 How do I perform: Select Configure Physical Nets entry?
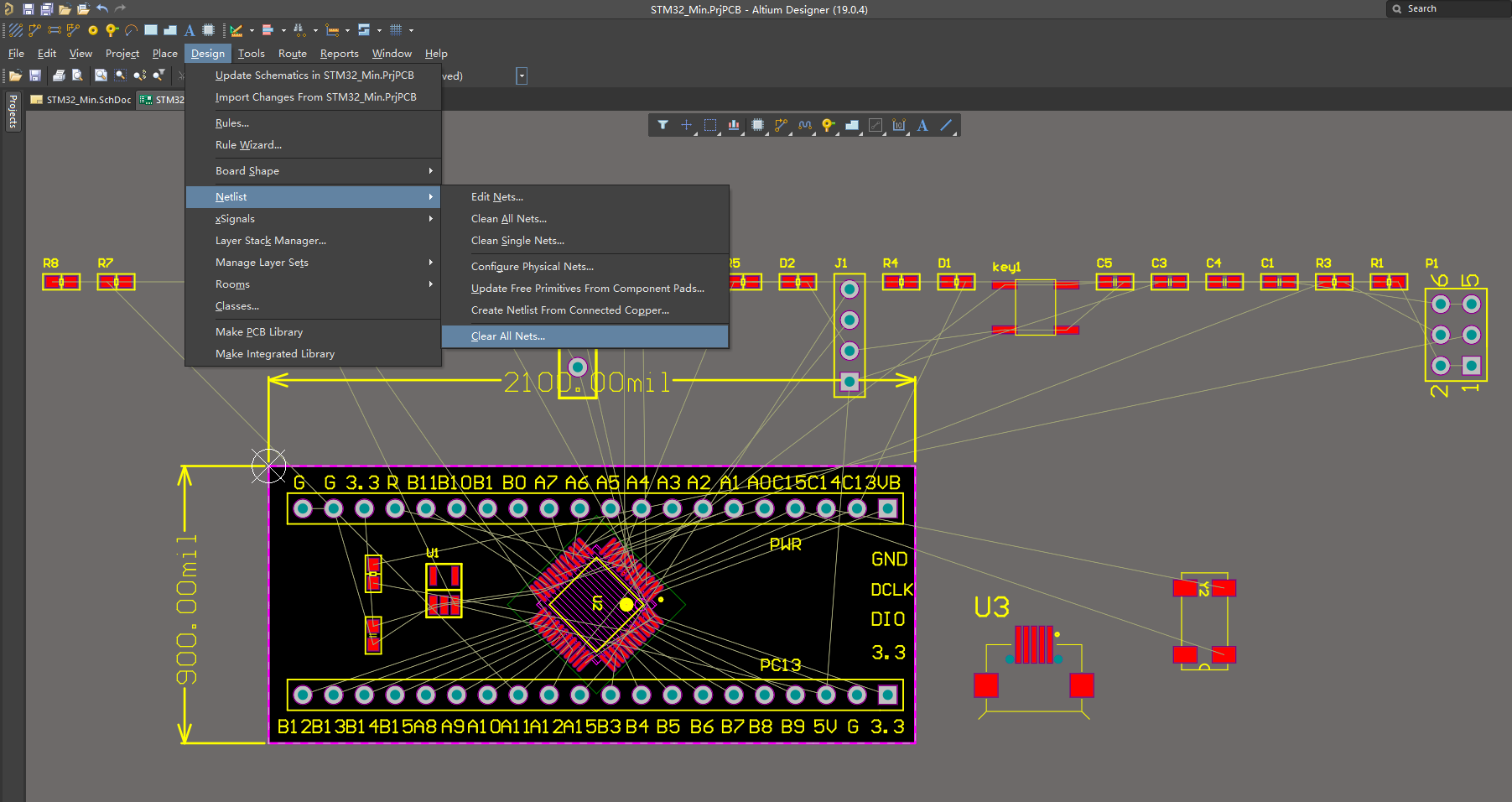[585, 266]
